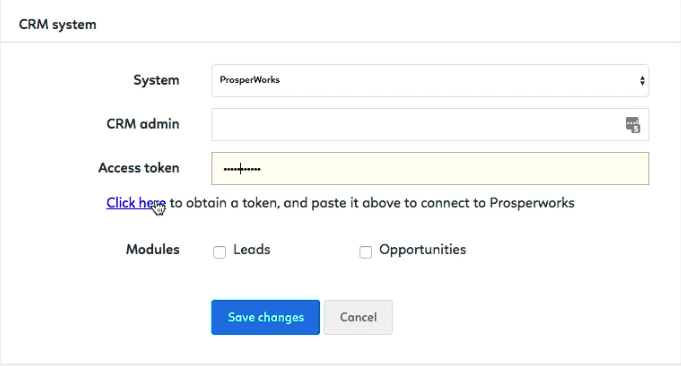Open the 'Click here' token link
Image resolution: width=681 pixels, height=366 pixels.
pyautogui.click(x=136, y=203)
